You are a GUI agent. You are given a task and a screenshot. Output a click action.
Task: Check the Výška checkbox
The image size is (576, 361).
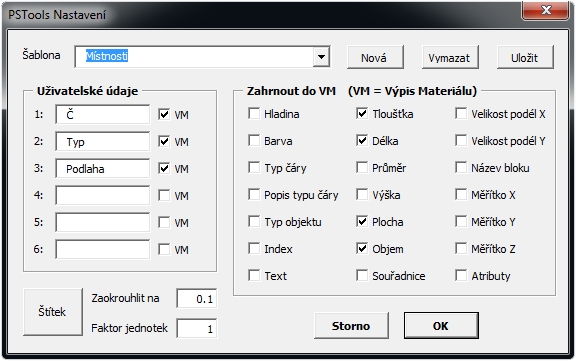coord(362,194)
